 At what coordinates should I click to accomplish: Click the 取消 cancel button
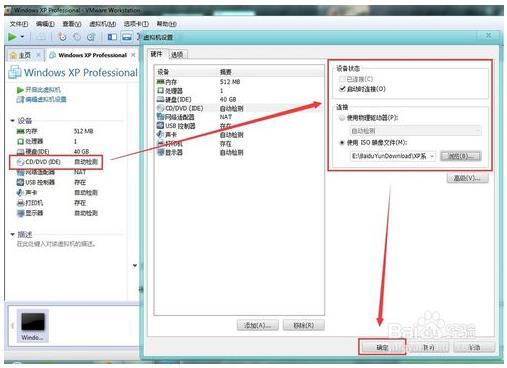(x=428, y=348)
